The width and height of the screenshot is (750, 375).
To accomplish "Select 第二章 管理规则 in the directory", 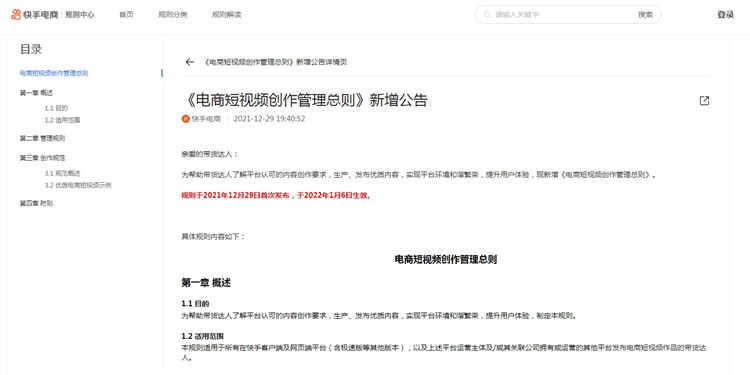I will click(43, 138).
